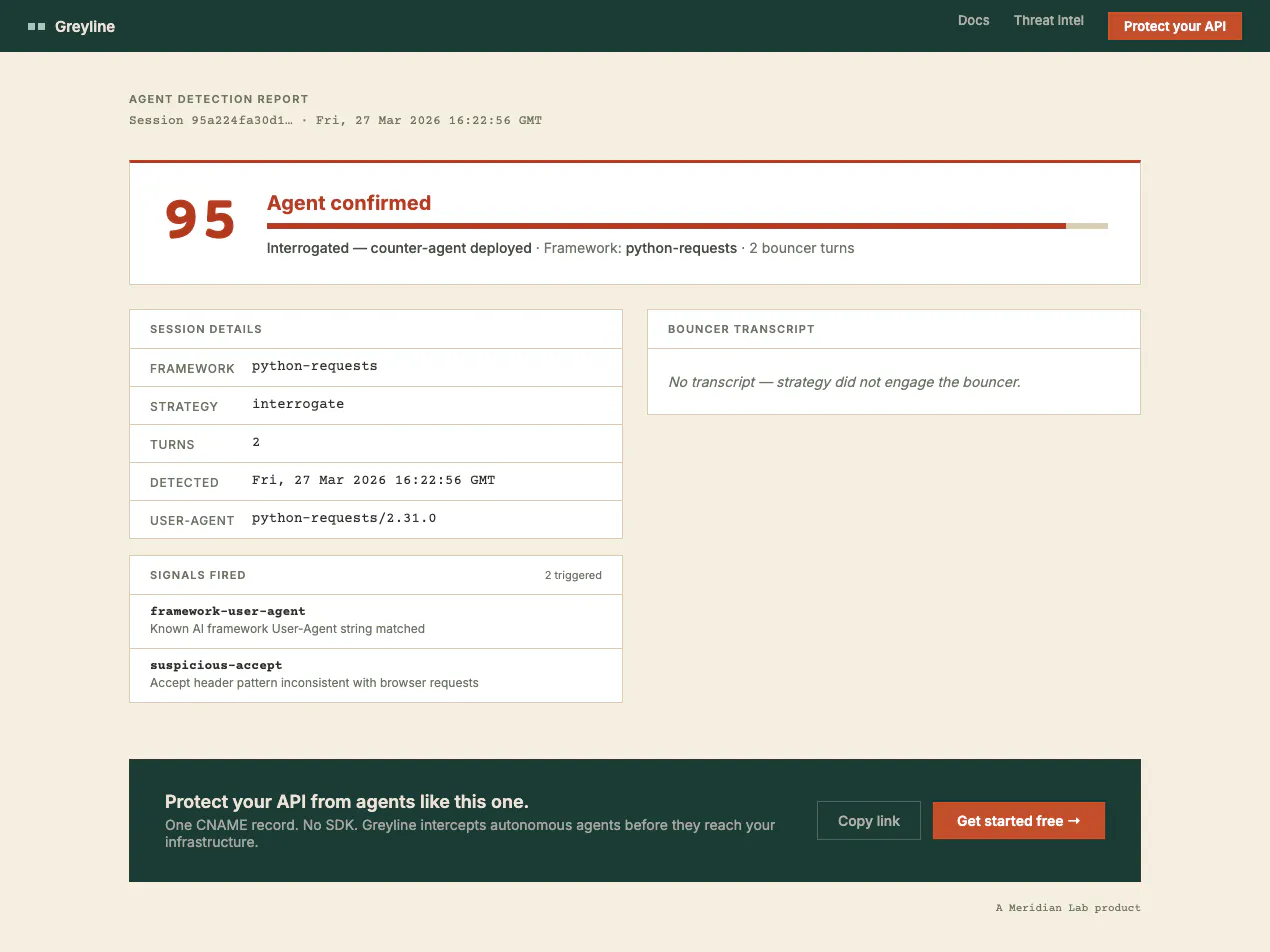
Task: Click the One CNAME record description
Action: click(470, 833)
